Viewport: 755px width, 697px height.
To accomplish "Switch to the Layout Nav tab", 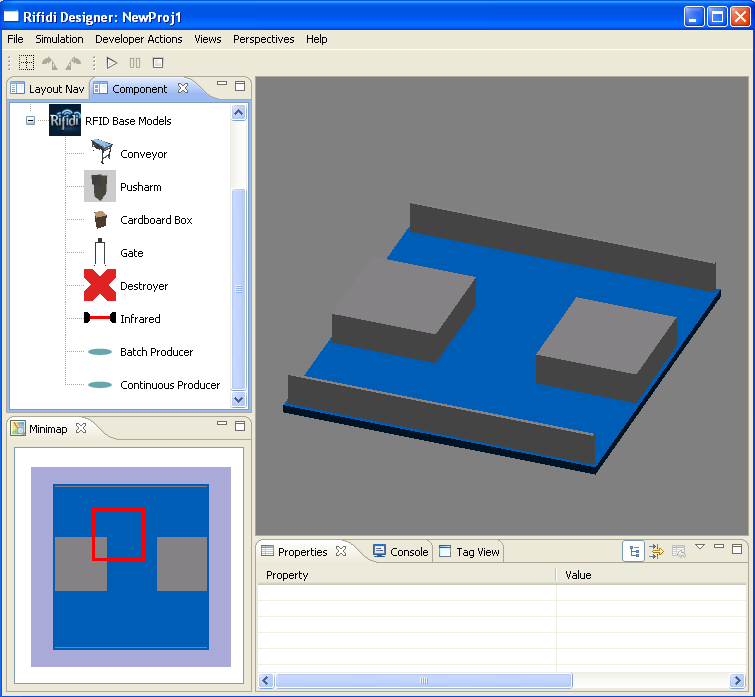I will point(48,89).
